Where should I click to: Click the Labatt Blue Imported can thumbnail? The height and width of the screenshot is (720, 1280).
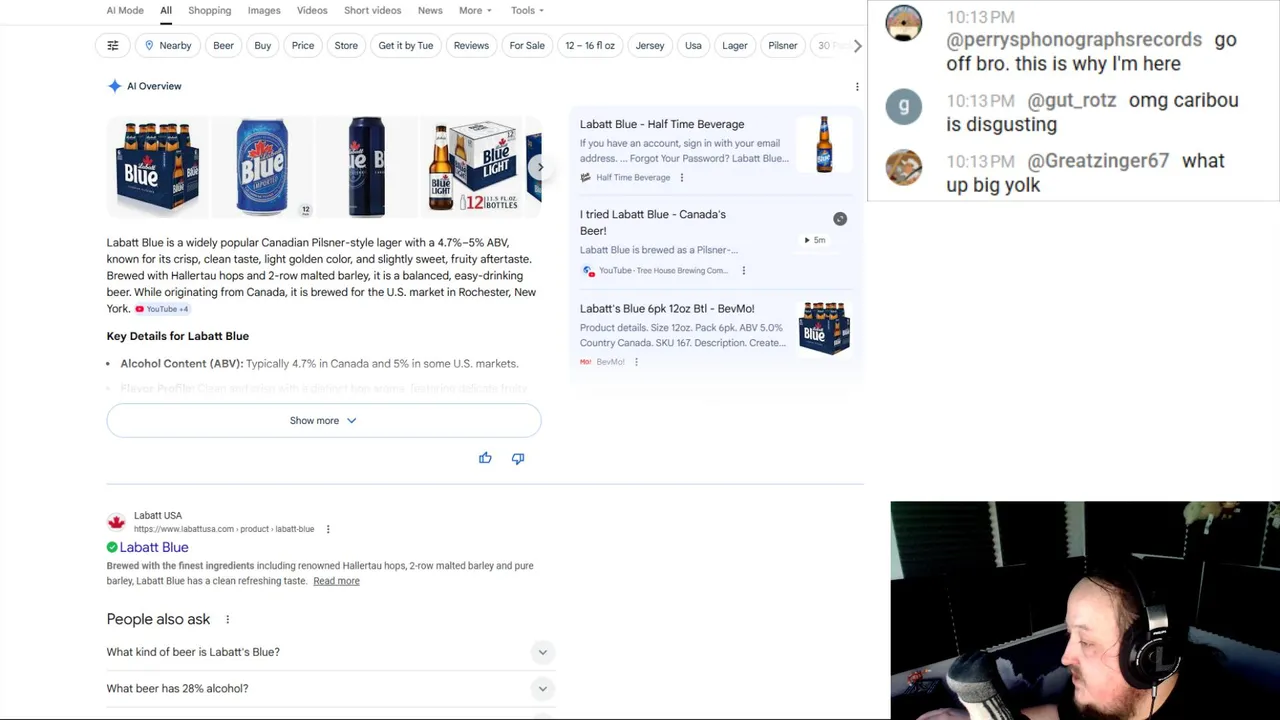[262, 167]
